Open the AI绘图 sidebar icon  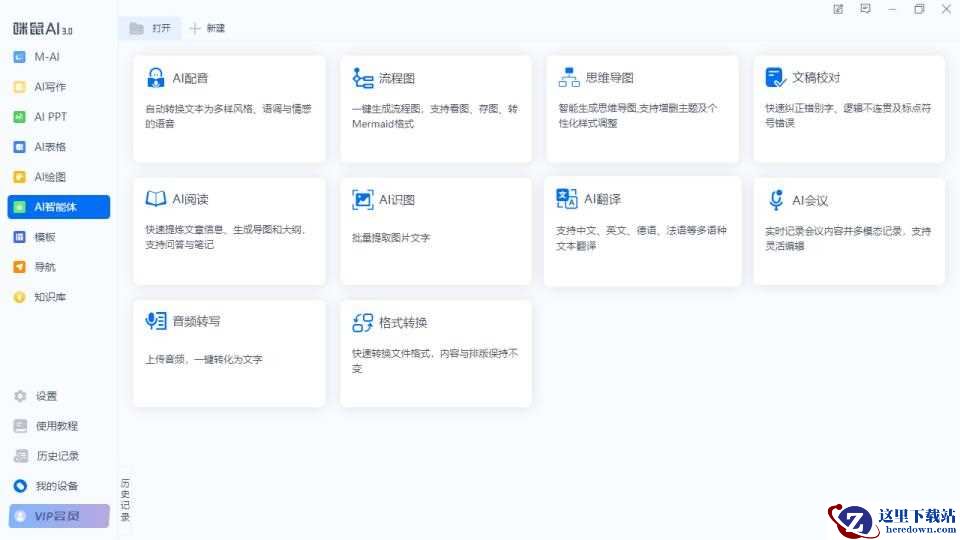[x=20, y=177]
